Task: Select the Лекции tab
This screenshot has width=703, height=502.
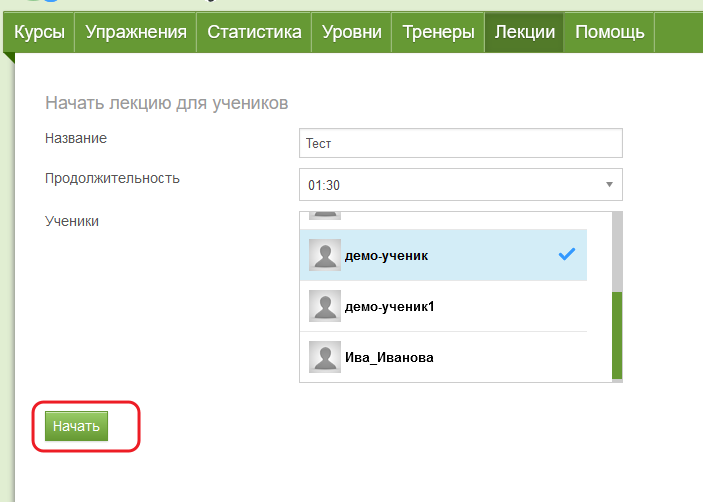Action: tap(525, 32)
